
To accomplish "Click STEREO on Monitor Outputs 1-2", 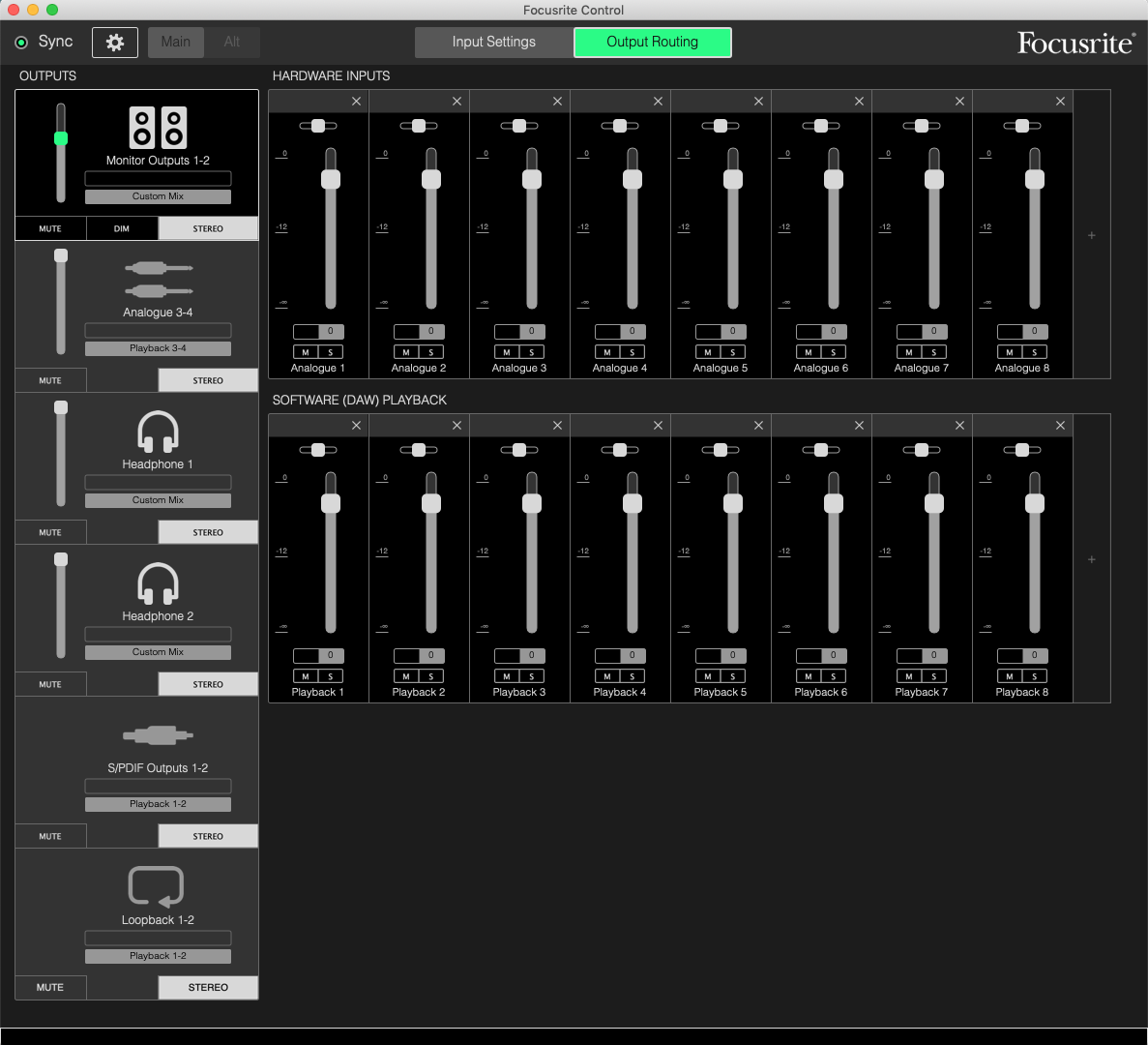I will point(208,228).
